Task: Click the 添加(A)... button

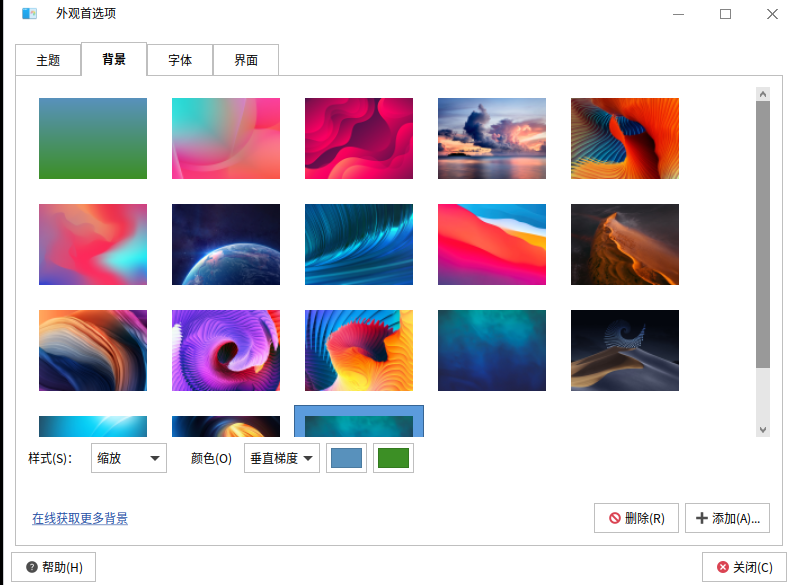Action: [x=727, y=518]
